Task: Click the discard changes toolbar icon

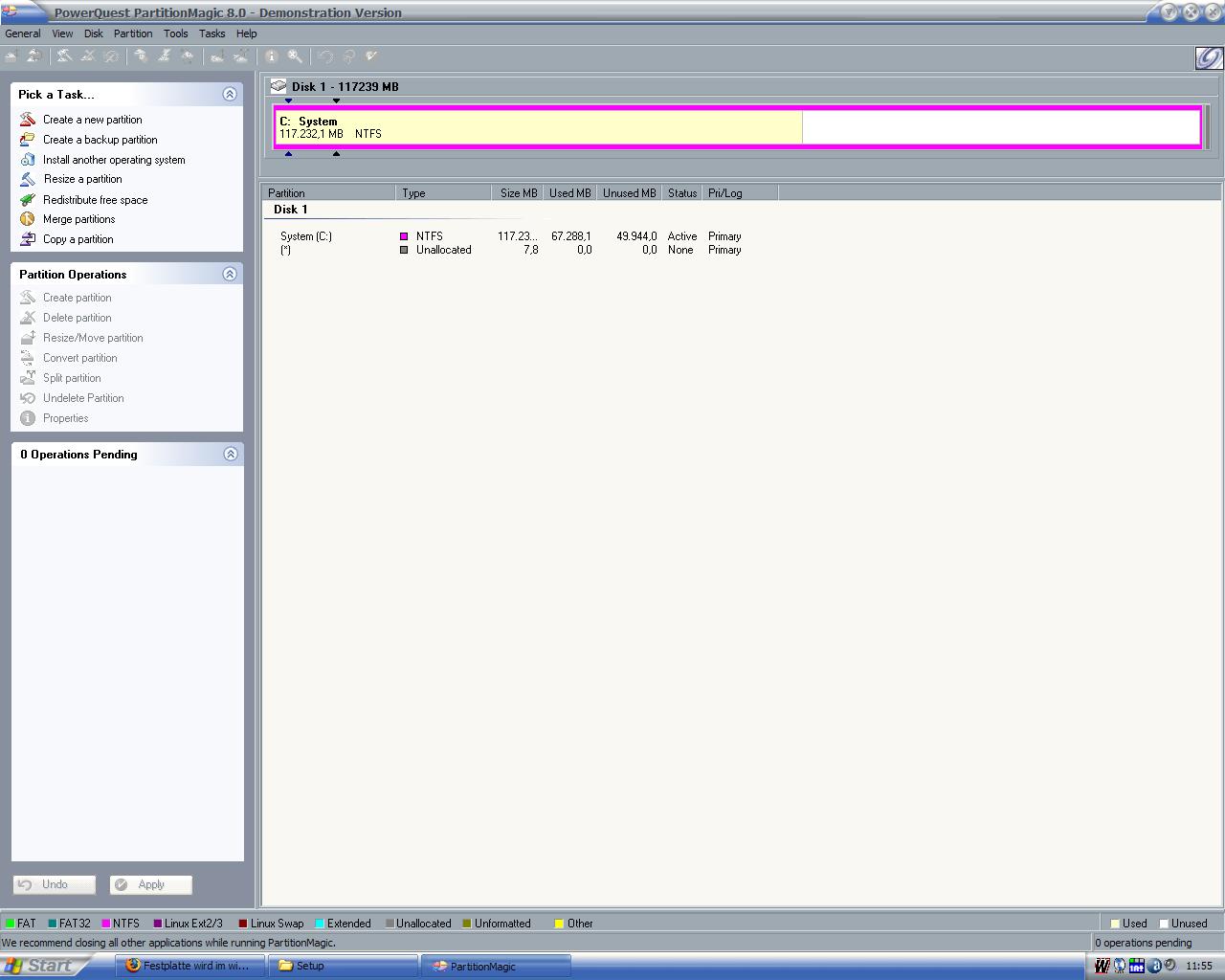Action: [x=348, y=56]
